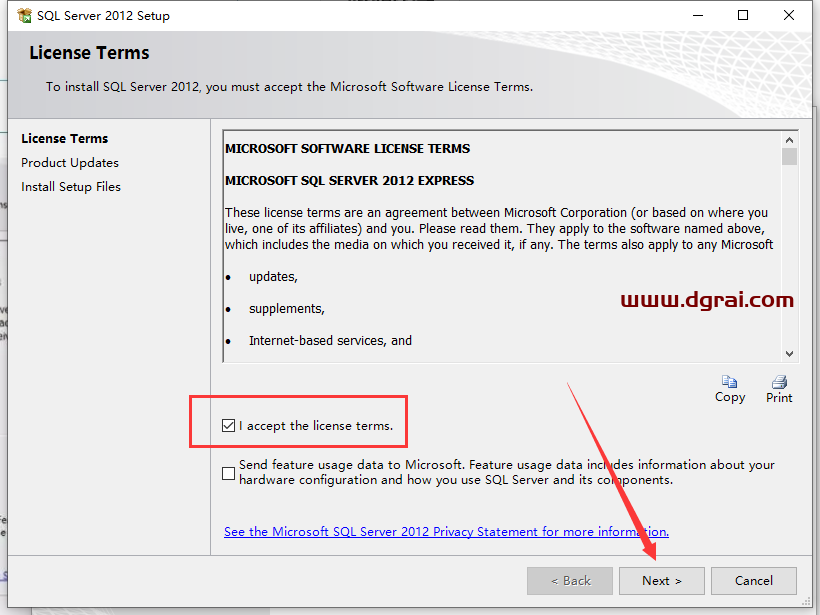Select the License Terms step in sidebar

click(65, 139)
